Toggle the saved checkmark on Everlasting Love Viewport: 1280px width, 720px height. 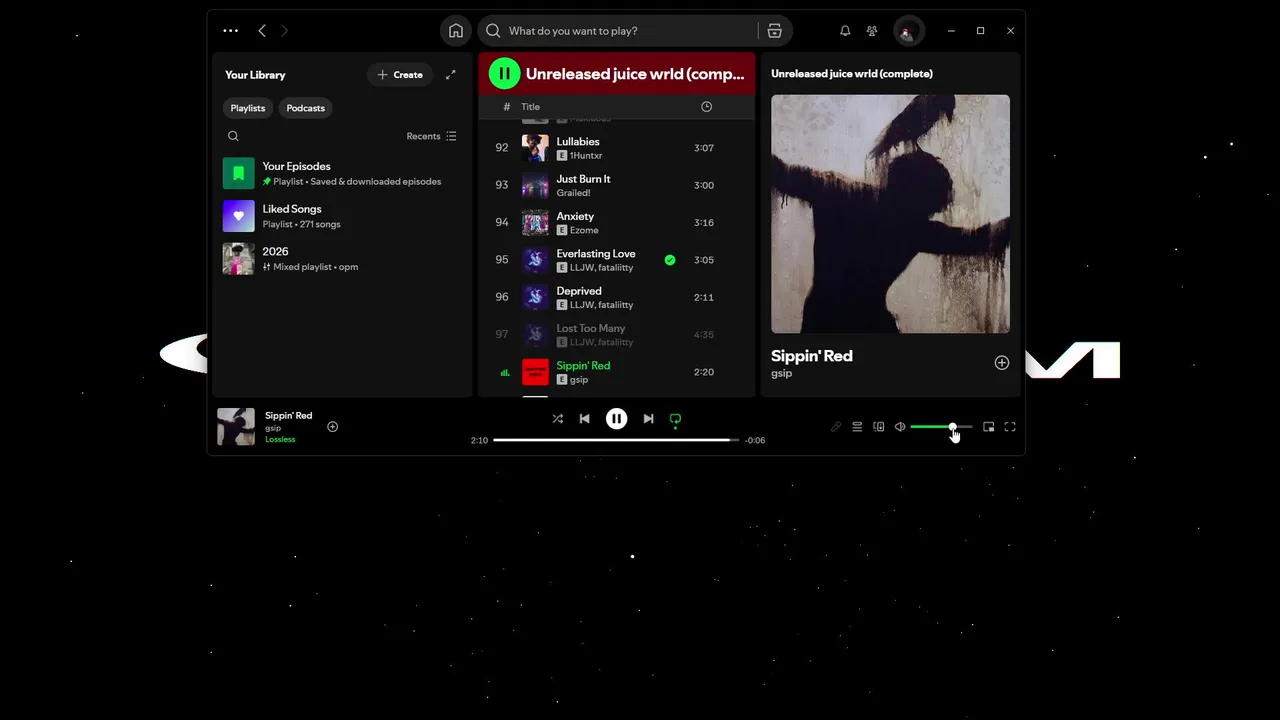(670, 260)
